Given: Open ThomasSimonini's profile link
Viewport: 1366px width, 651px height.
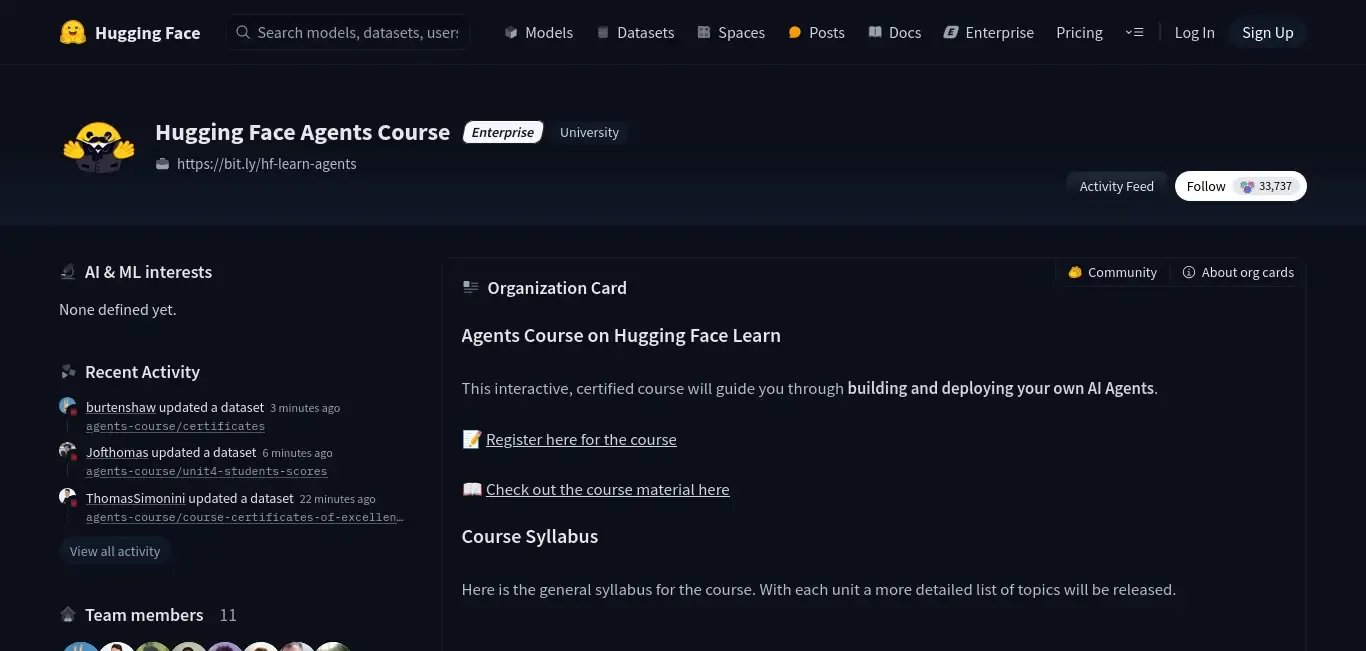Looking at the screenshot, I should tap(135, 498).
